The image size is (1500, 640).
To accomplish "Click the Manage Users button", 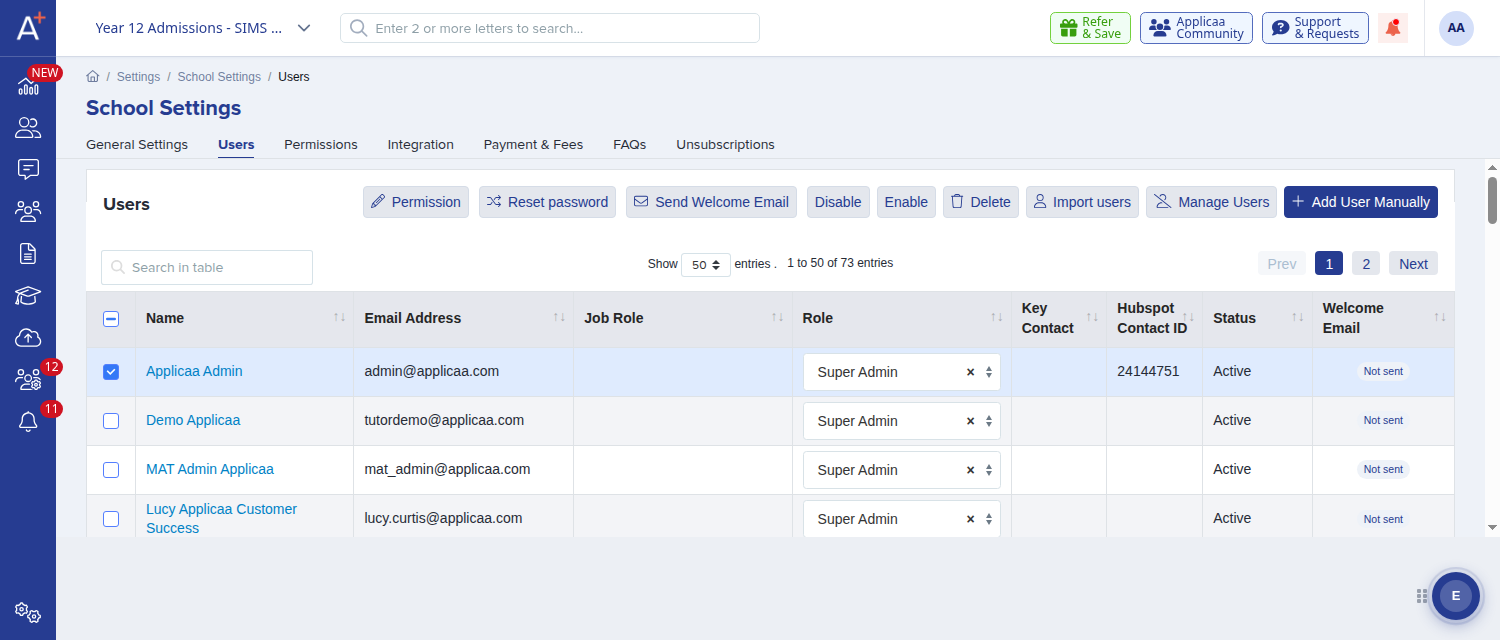I will click(x=1212, y=202).
